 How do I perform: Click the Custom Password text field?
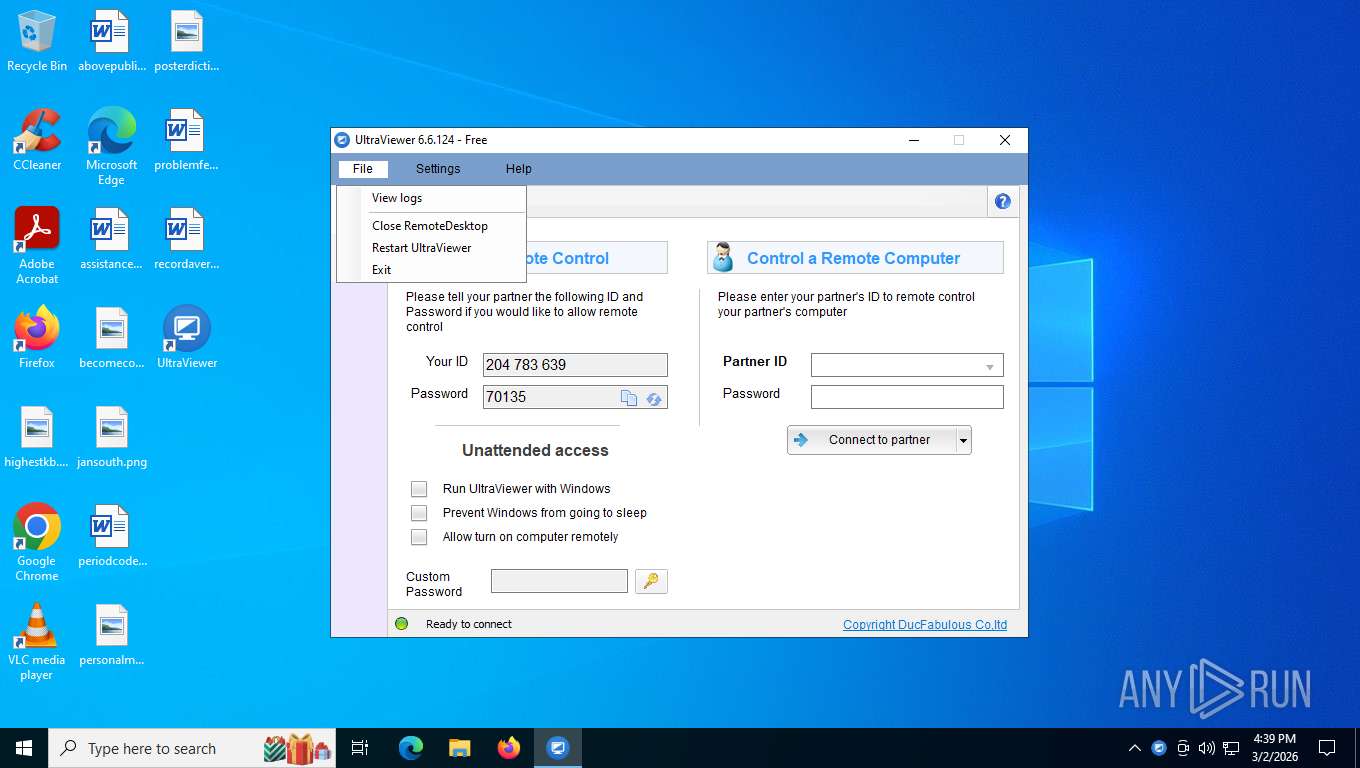point(559,581)
